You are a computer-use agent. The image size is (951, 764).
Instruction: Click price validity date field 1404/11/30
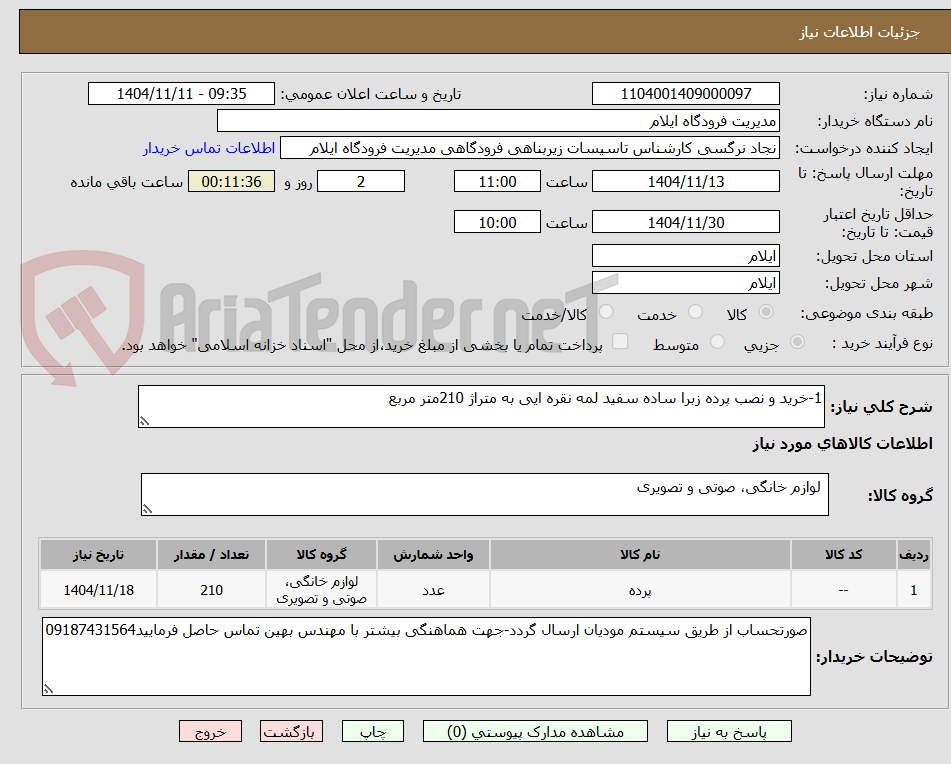[x=685, y=222]
